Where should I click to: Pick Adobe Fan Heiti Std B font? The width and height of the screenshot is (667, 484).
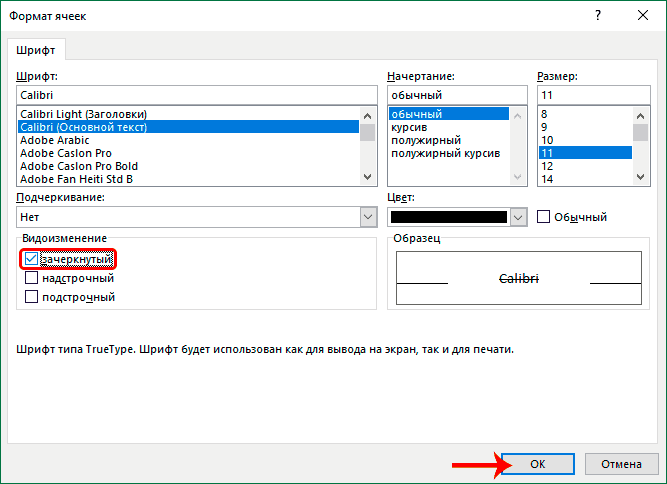point(188,179)
